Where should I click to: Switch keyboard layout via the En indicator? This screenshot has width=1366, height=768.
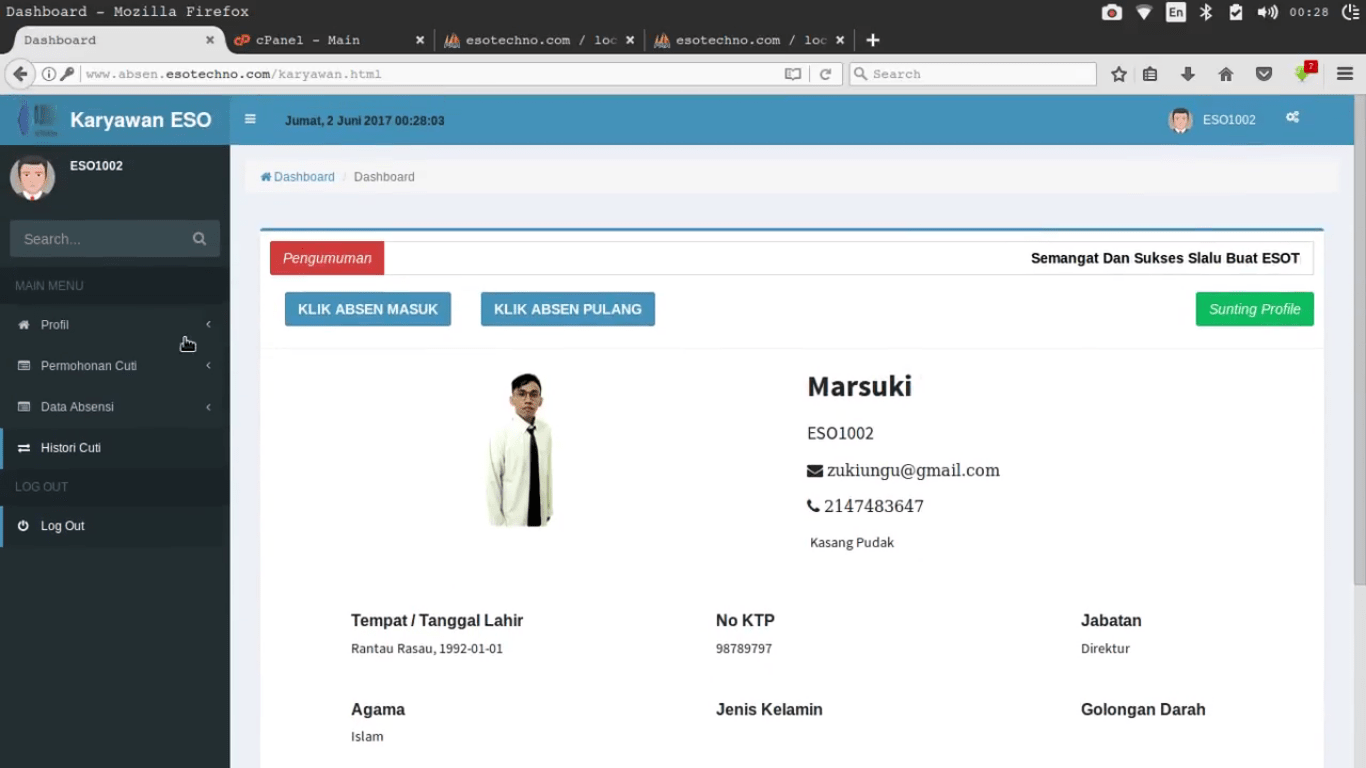[1176, 12]
